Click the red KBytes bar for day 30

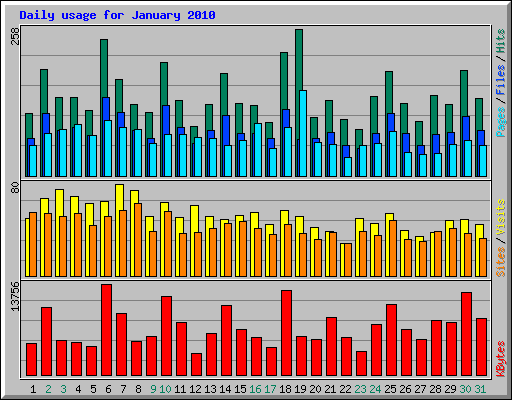coord(466,334)
